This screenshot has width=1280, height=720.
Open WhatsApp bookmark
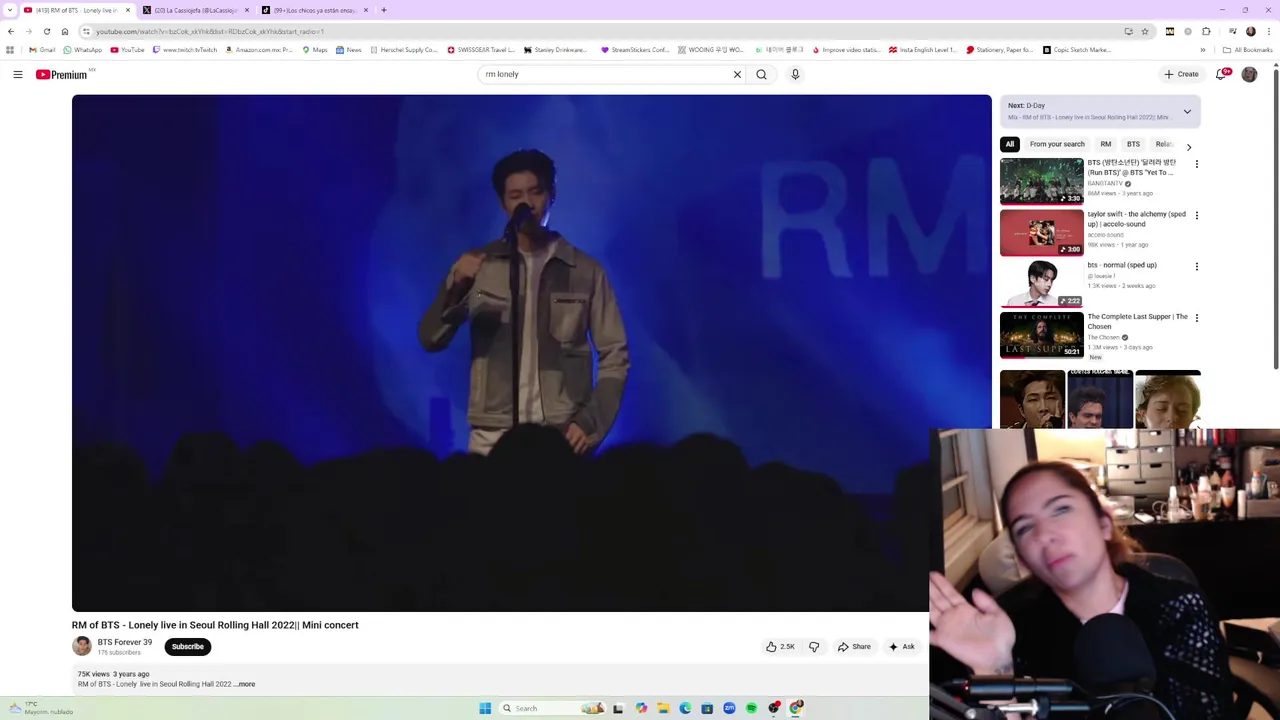pos(82,50)
